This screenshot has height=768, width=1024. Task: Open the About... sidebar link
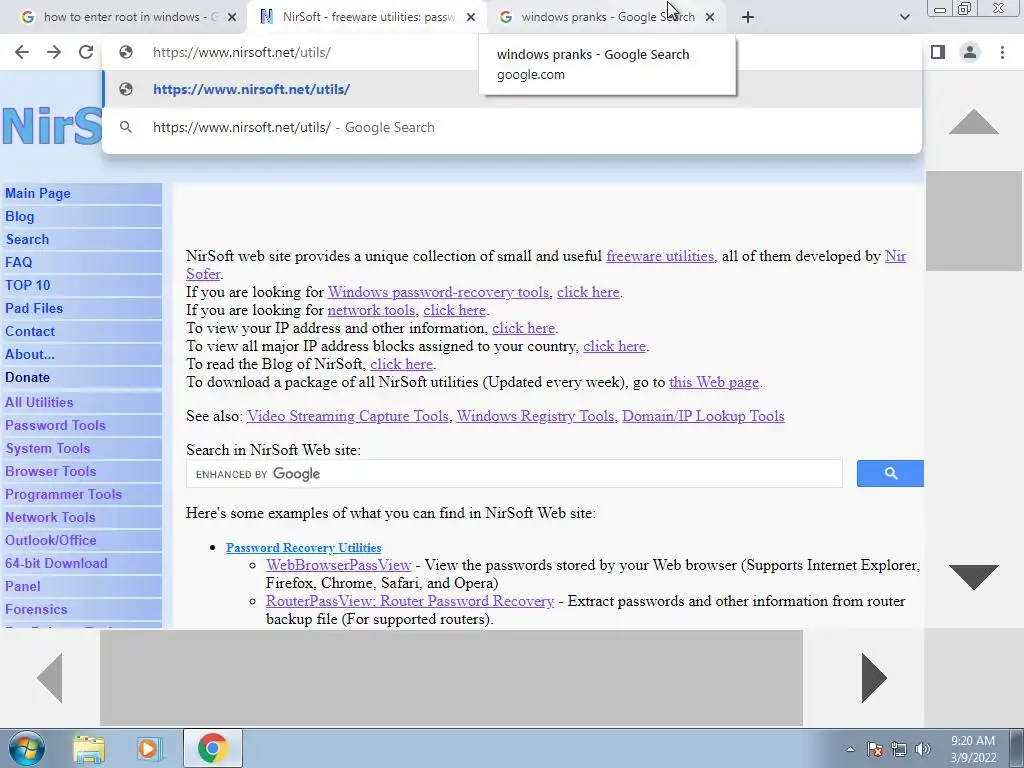[30, 354]
